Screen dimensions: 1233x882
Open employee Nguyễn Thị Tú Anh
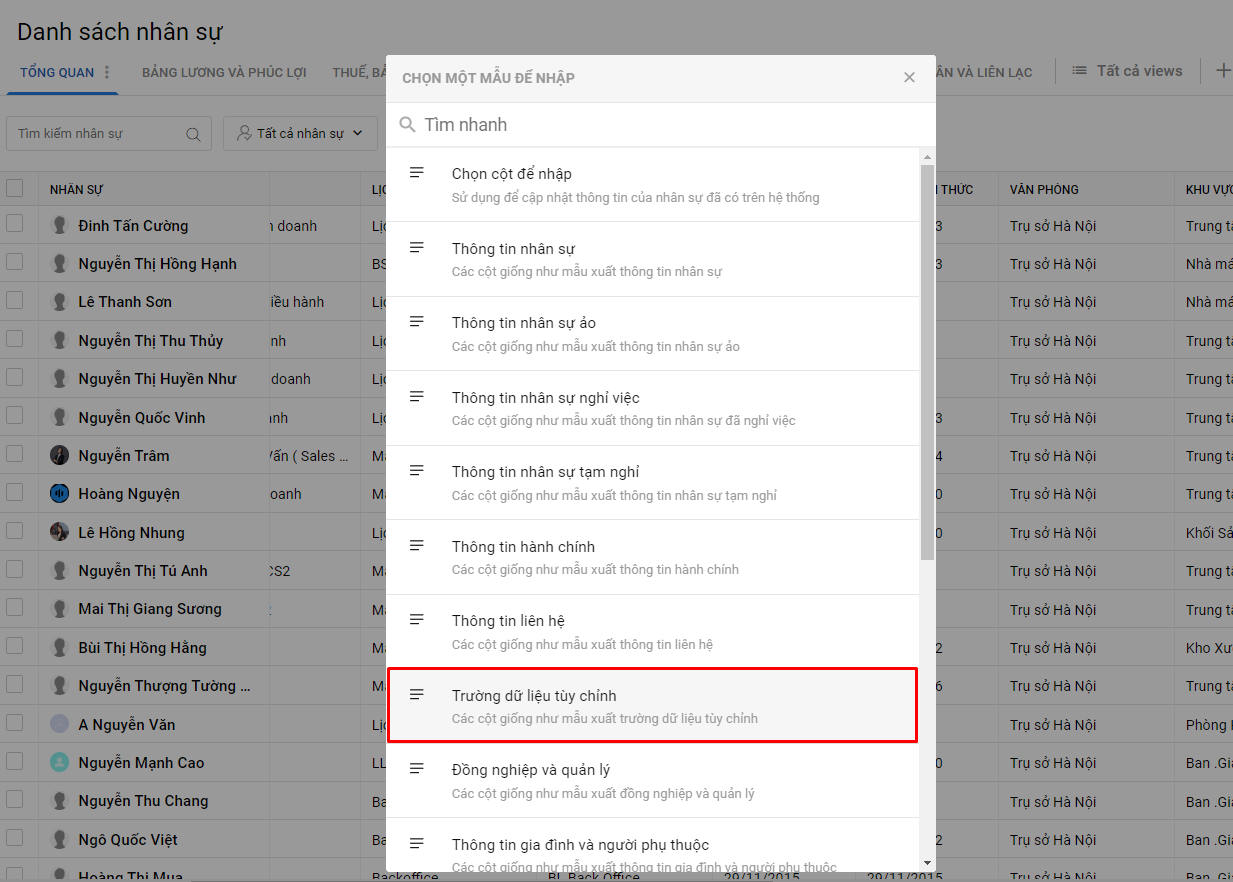coord(143,571)
